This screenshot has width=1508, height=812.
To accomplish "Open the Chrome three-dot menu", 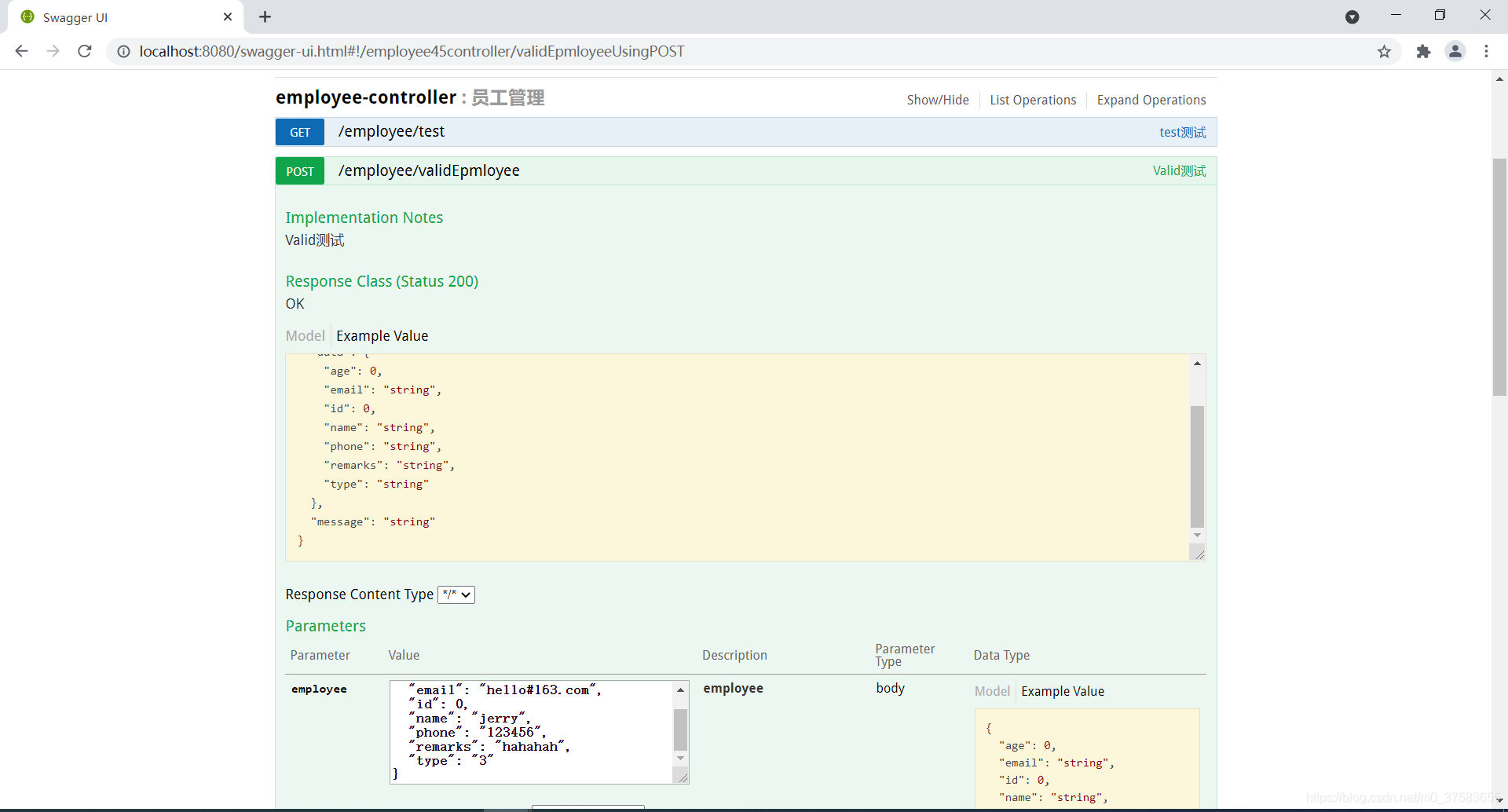I will tap(1487, 51).
